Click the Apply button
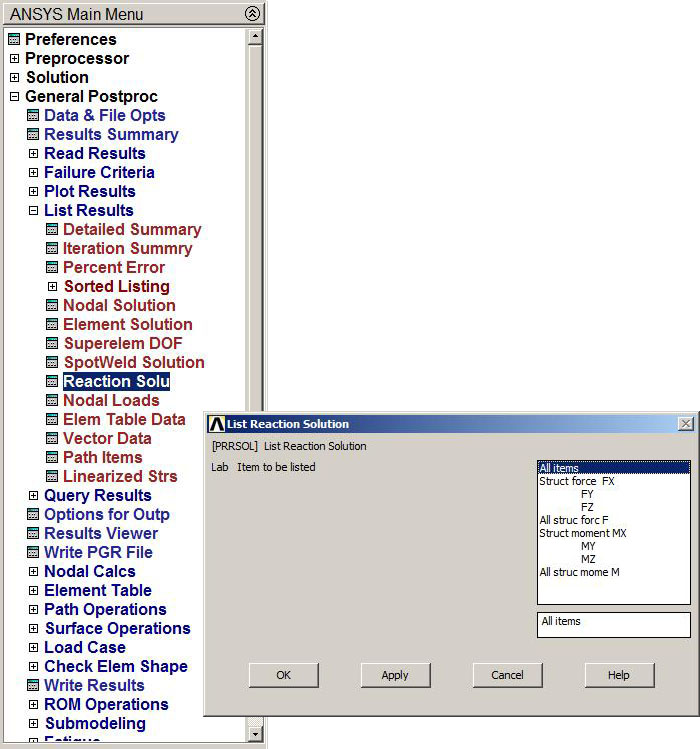700x749 pixels. (395, 675)
